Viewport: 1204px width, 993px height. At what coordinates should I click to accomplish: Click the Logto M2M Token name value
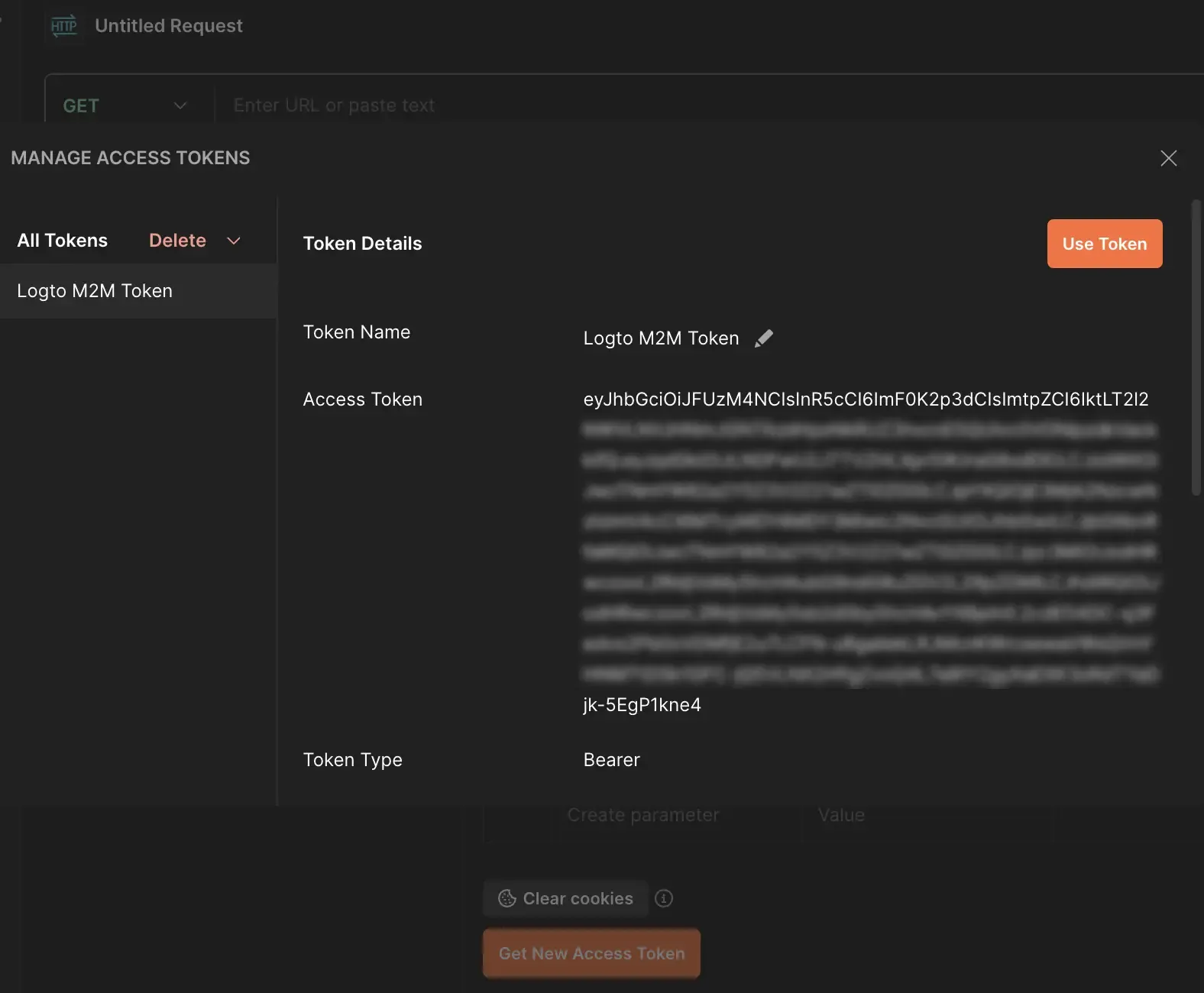point(661,338)
